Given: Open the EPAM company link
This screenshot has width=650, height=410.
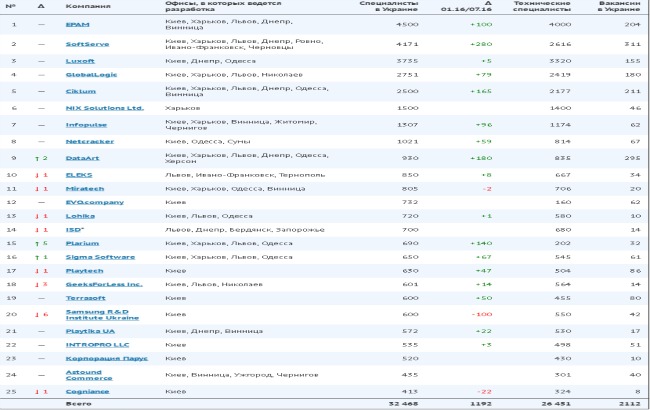Looking at the screenshot, I should tap(76, 23).
